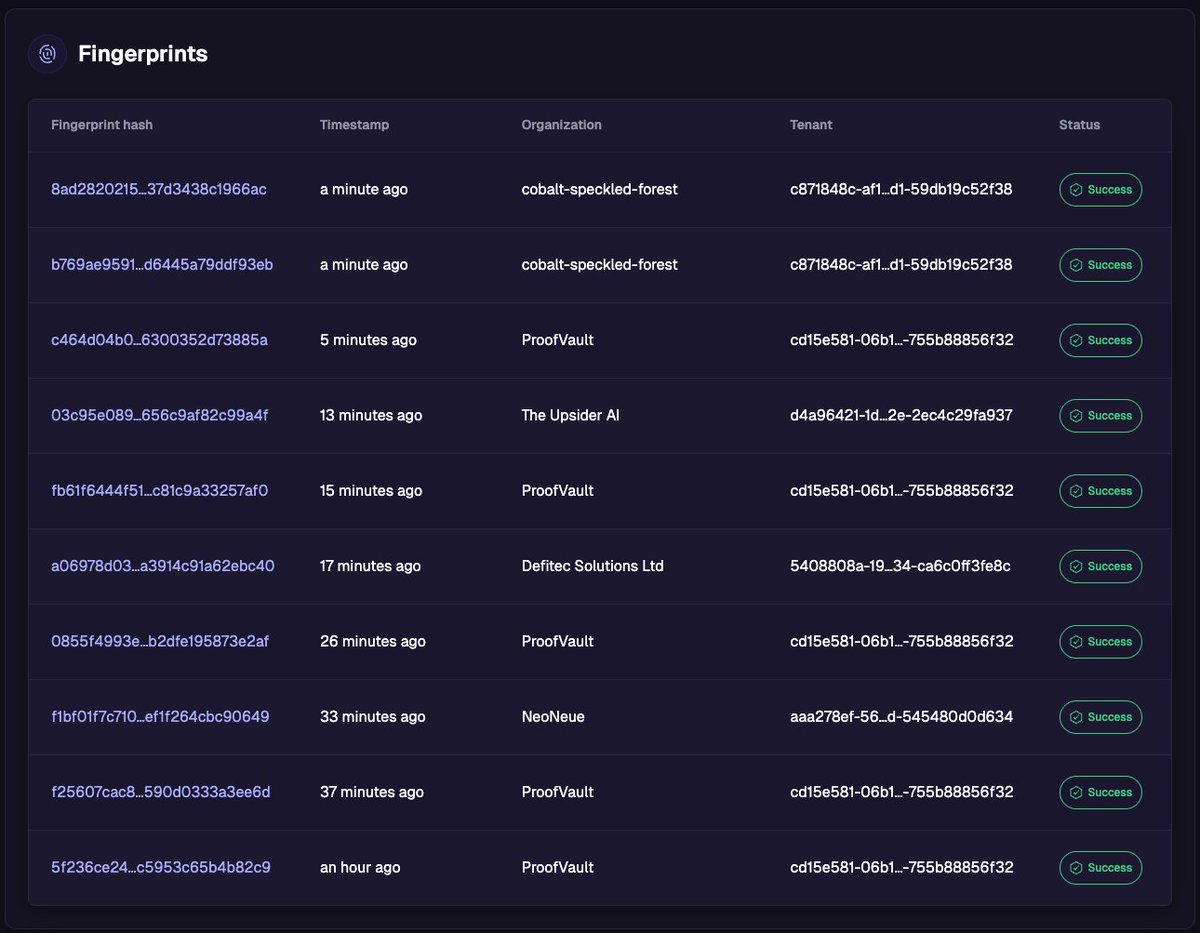
Task: Select ProofVault in 15 minutes ago row
Action: coord(558,491)
